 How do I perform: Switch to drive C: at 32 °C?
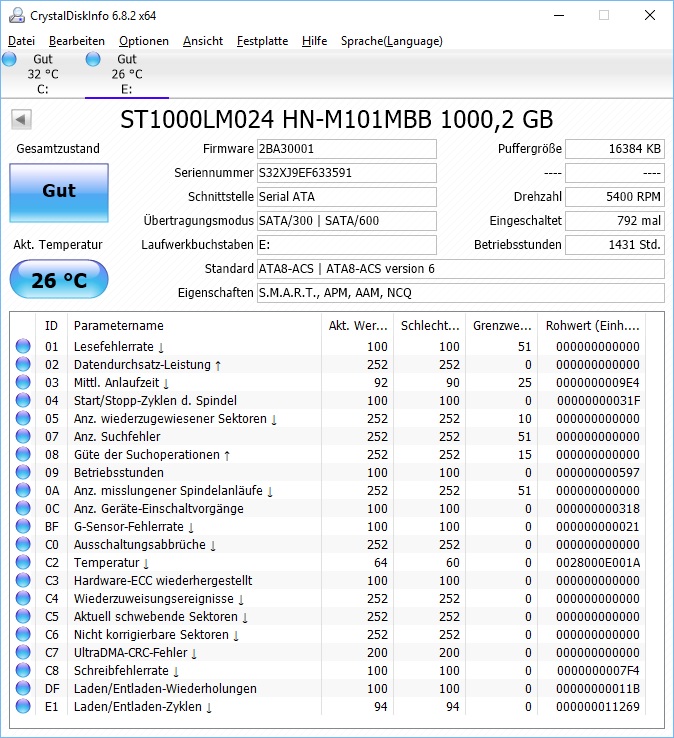(42, 74)
